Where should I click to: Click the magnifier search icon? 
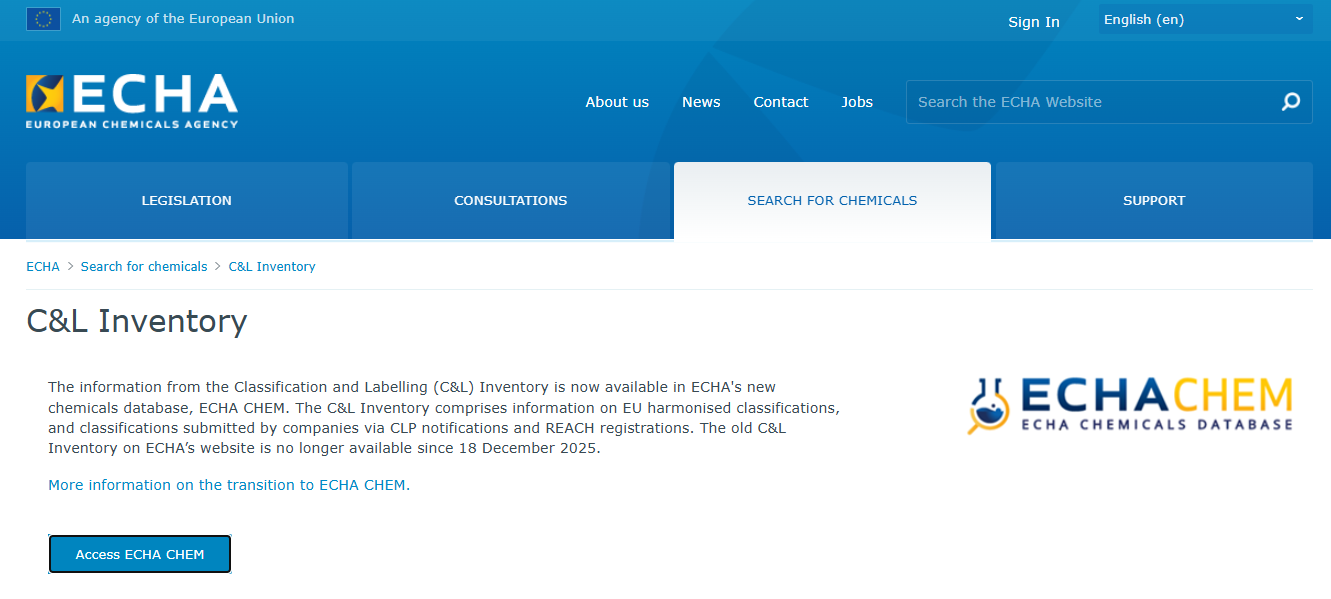pyautogui.click(x=1290, y=102)
